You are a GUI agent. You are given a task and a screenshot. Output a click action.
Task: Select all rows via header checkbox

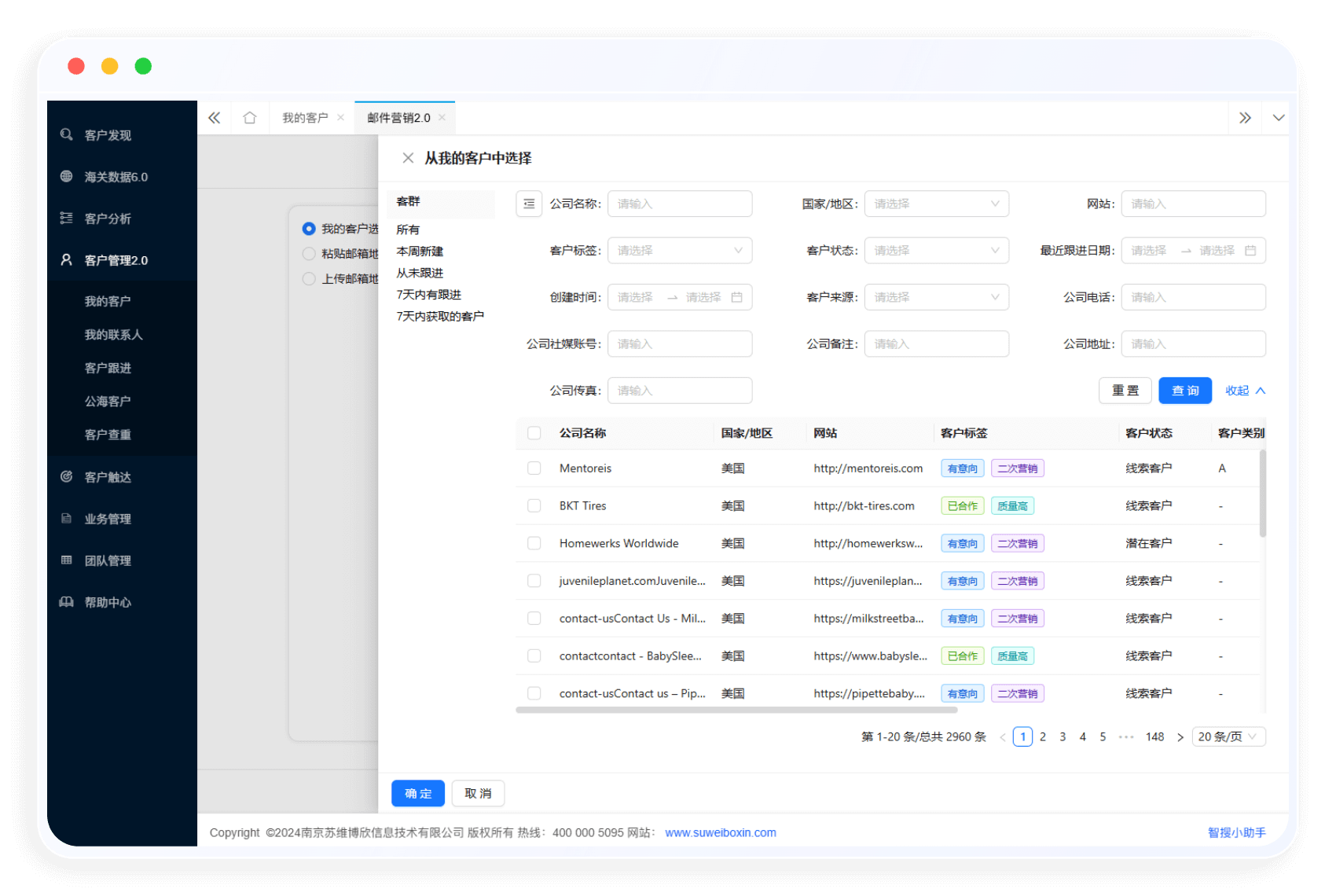pos(534,433)
